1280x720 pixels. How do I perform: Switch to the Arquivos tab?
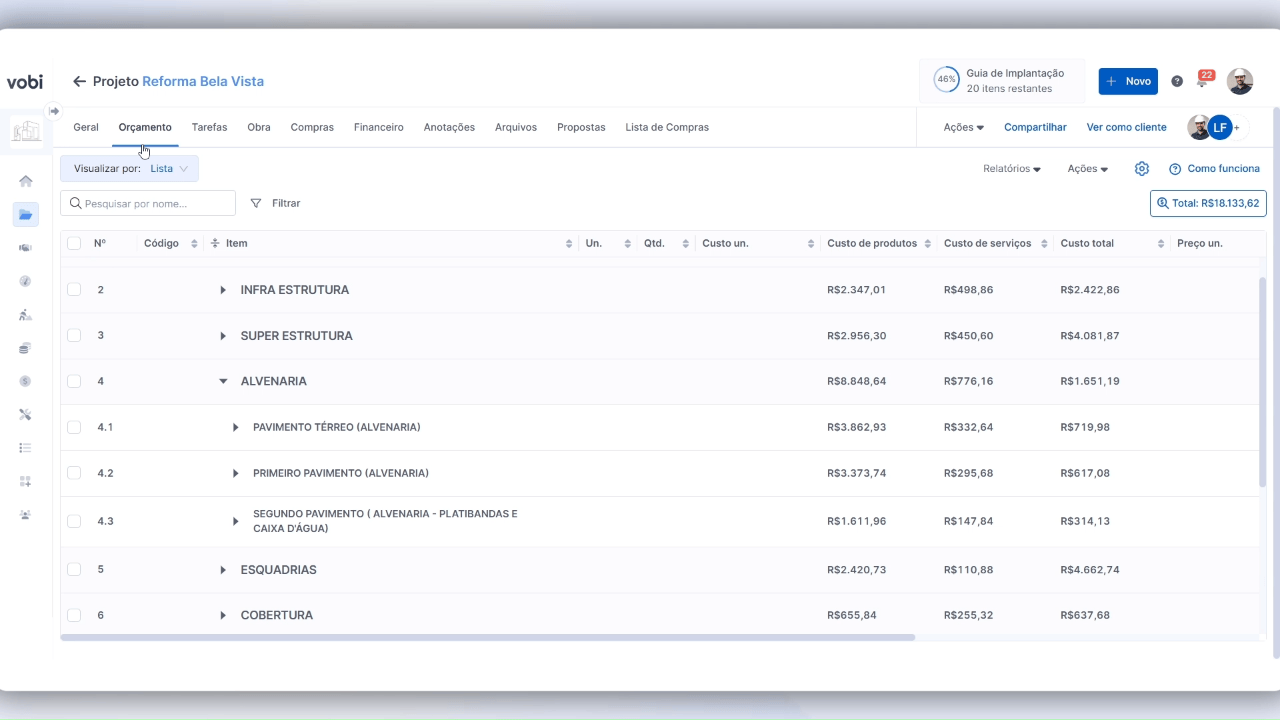click(516, 127)
